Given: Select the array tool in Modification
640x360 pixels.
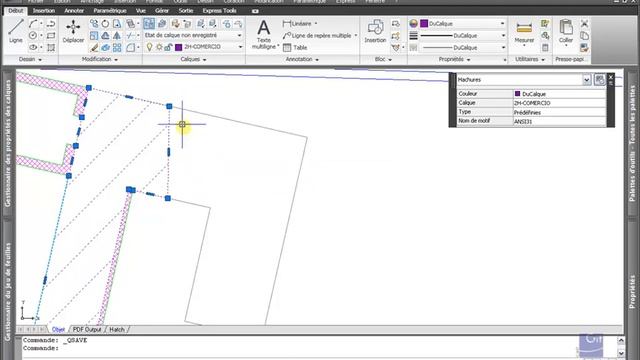Looking at the screenshot, I should click(117, 48).
